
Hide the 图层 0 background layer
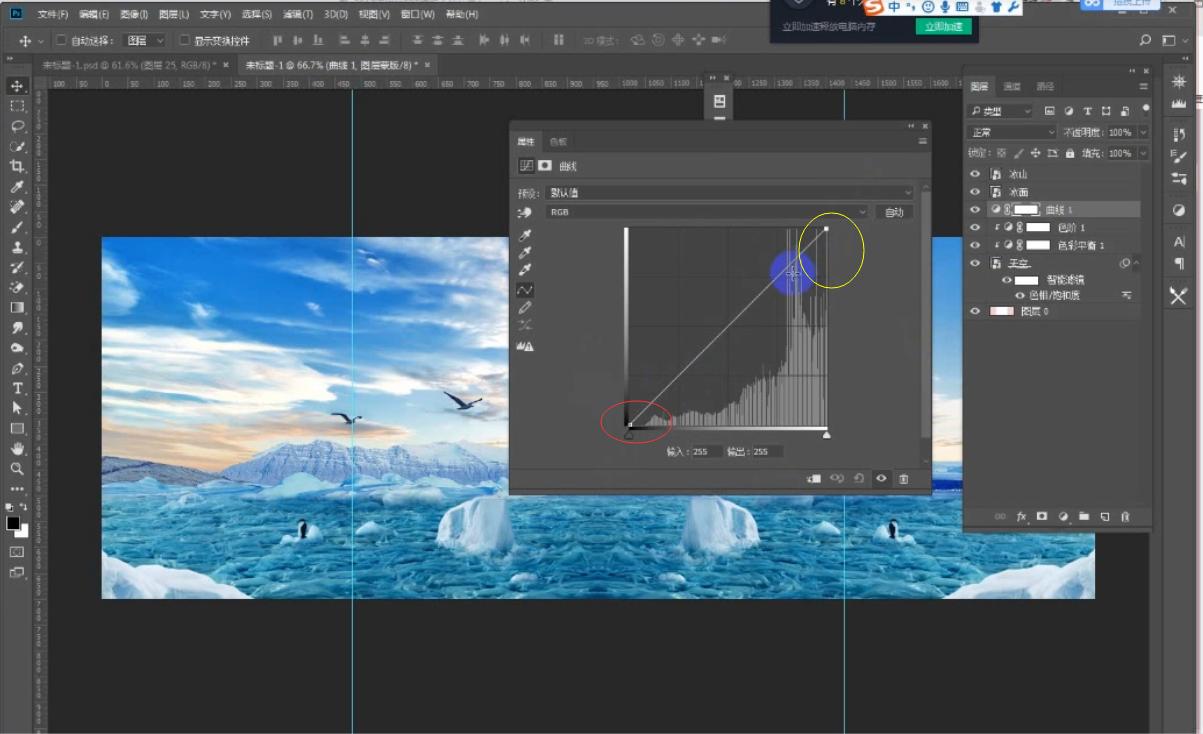(976, 310)
